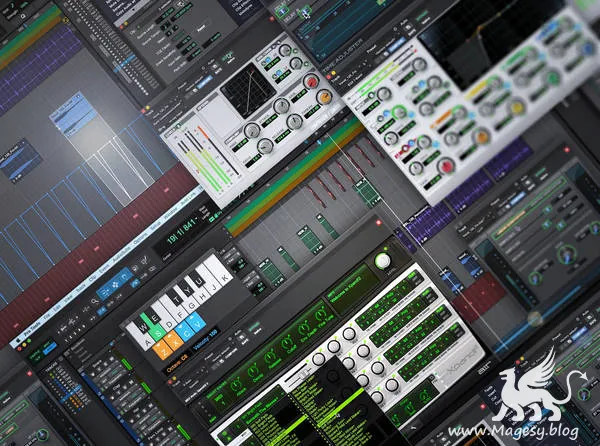Raise octave with orange X key
Screen dimensions: 600x446
coord(176,340)
